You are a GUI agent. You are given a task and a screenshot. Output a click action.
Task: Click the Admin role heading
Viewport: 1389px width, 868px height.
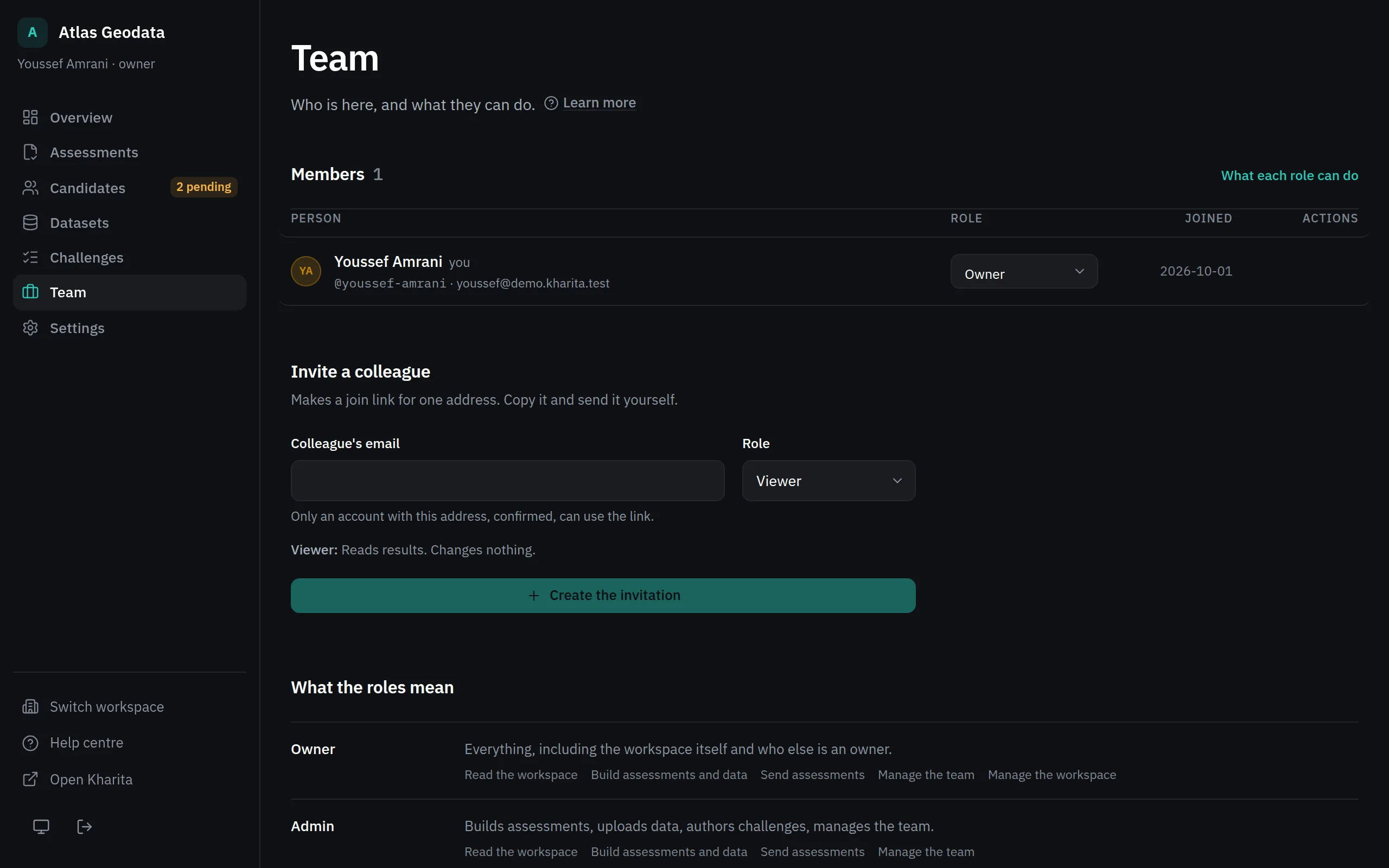pyautogui.click(x=312, y=826)
